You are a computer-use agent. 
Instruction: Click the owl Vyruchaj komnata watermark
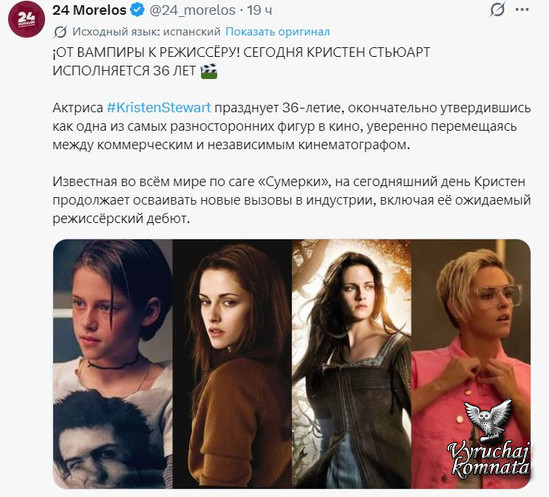(489, 440)
